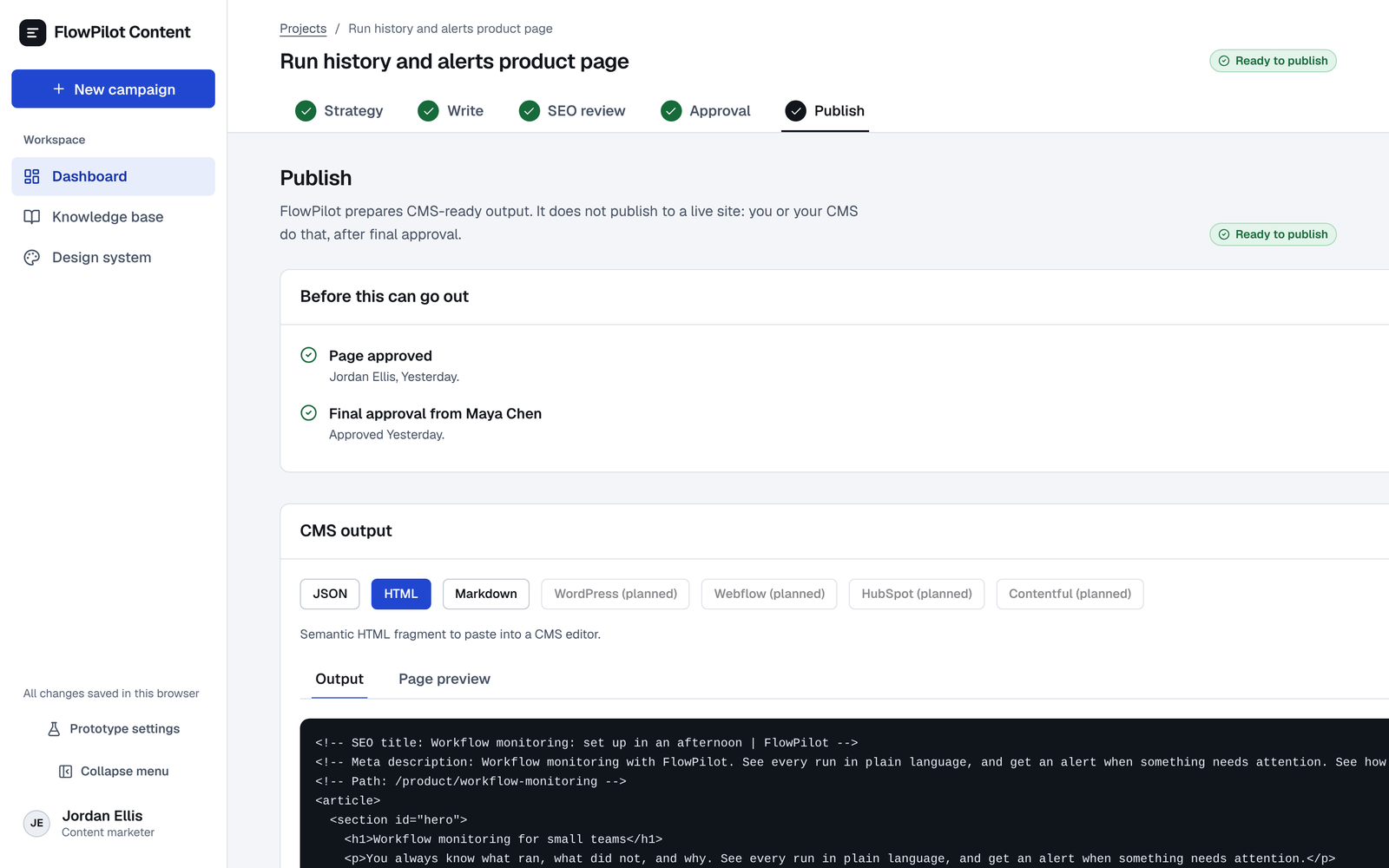Select WordPress (planned) format
This screenshot has width=1389, height=868.
[x=616, y=594]
